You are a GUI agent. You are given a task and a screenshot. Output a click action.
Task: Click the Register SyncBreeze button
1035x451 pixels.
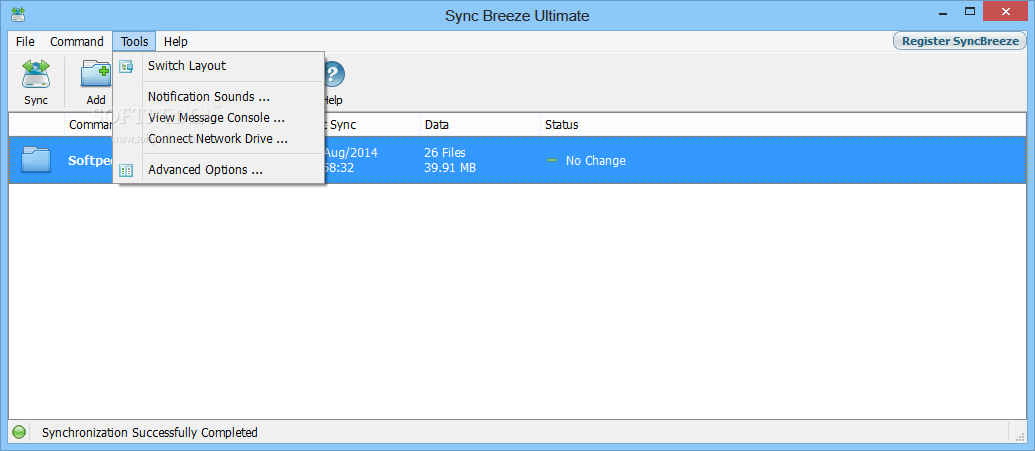pyautogui.click(x=960, y=41)
